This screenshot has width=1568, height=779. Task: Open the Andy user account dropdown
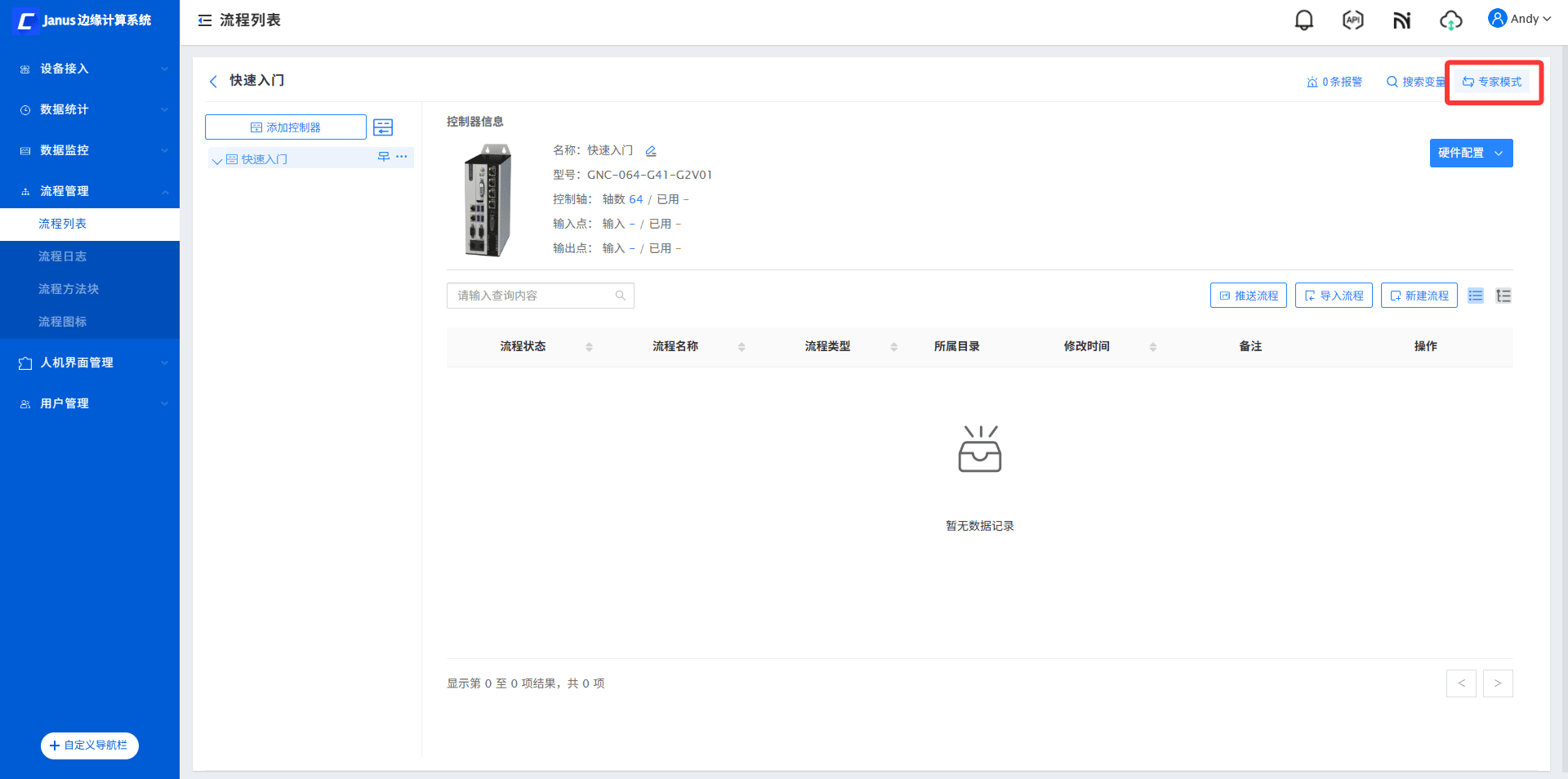pos(1519,19)
